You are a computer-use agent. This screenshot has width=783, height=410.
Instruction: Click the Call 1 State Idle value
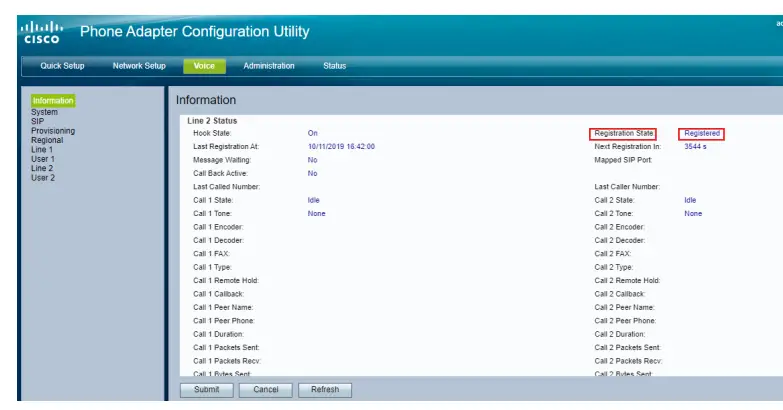[x=314, y=200]
